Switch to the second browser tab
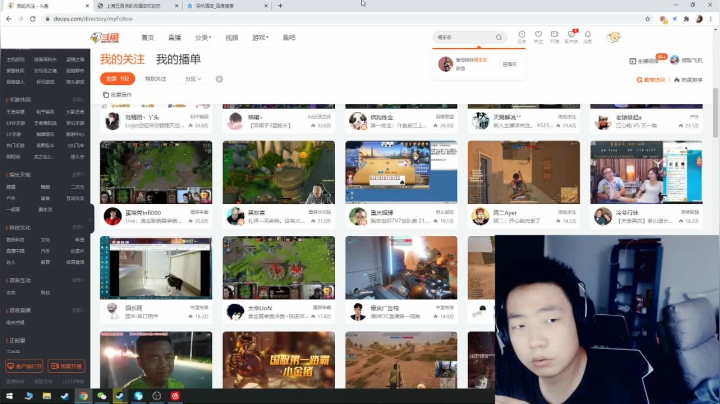 137,6
